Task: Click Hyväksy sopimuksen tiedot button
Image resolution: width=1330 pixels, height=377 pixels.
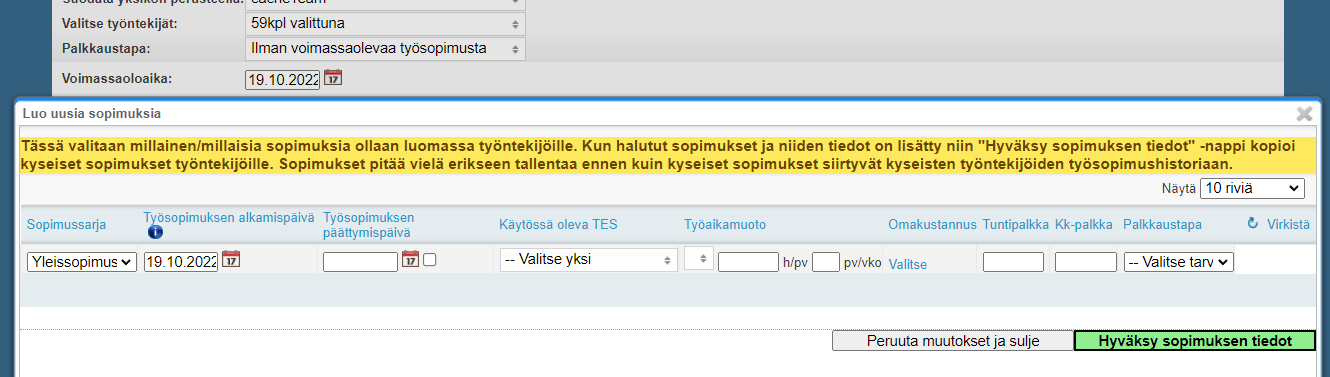Action: click(x=1196, y=341)
